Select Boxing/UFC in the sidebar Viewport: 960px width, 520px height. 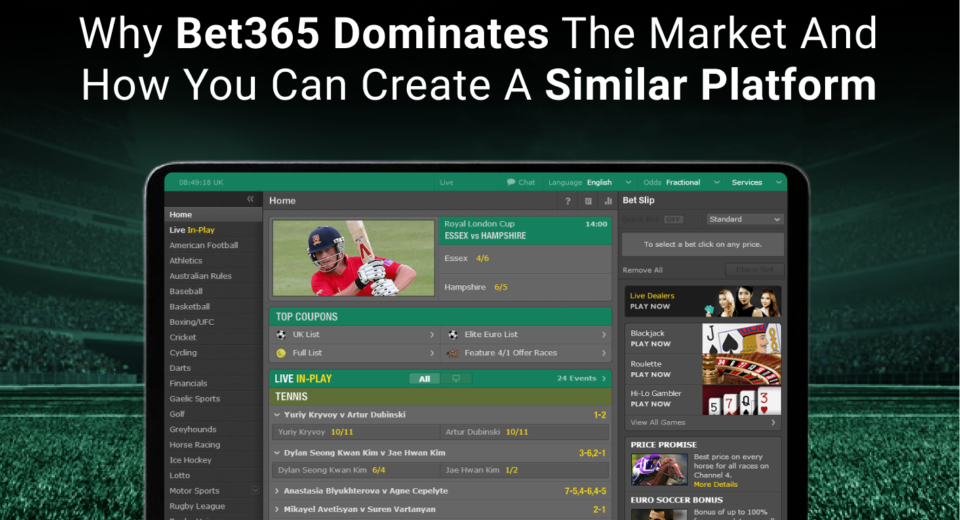[213, 322]
